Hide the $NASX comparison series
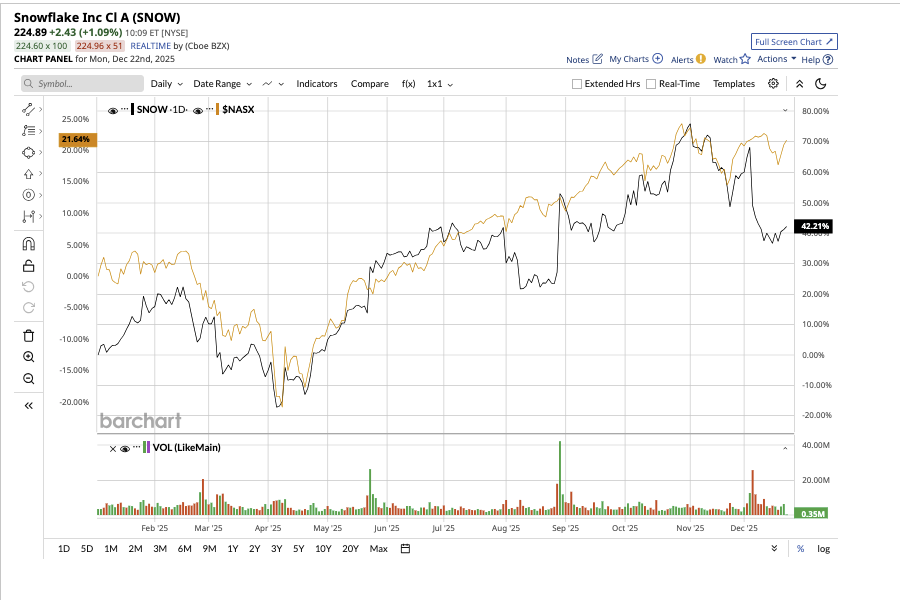The width and height of the screenshot is (900, 600). coord(196,109)
